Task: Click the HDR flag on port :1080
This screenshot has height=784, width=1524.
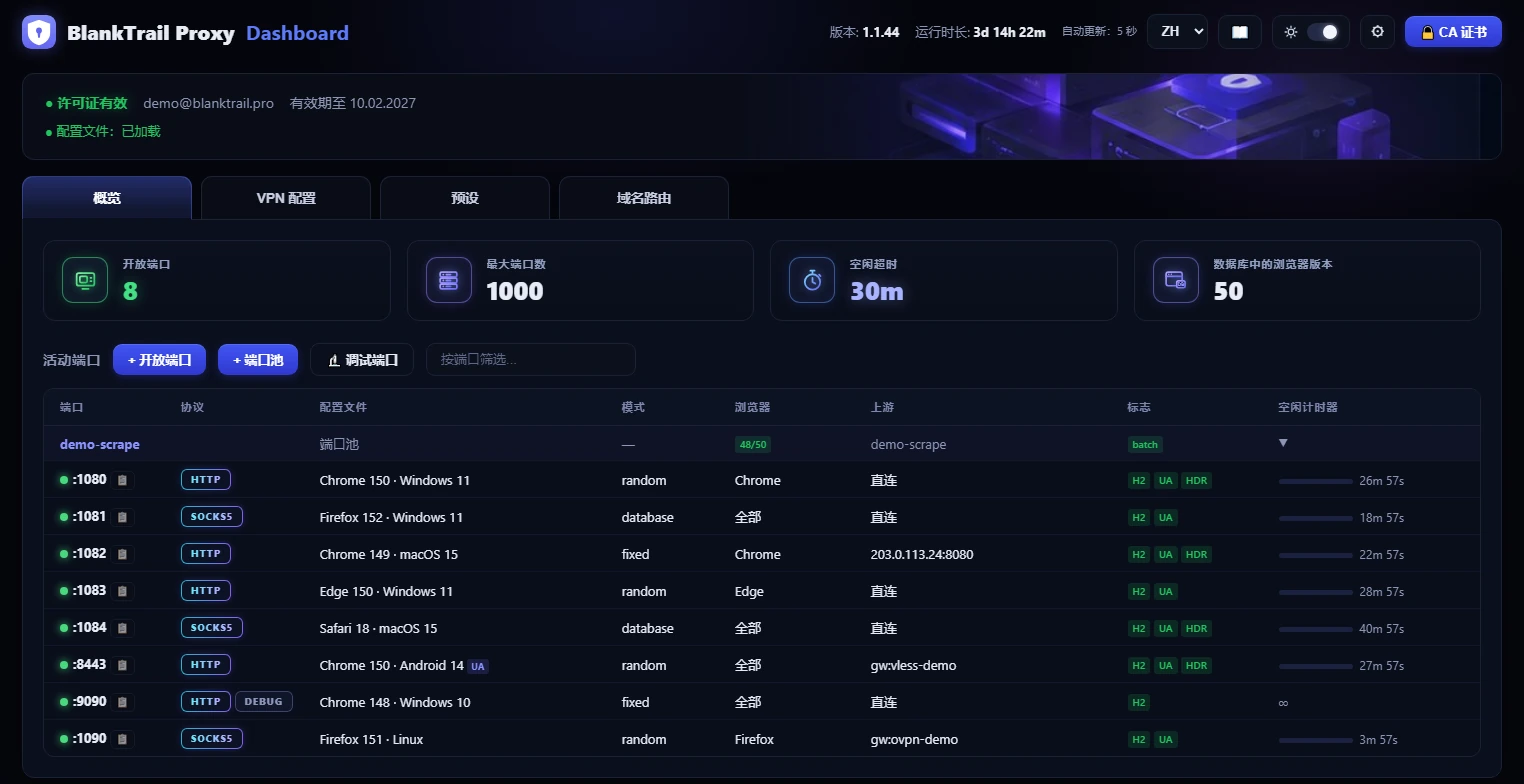Action: click(1196, 481)
